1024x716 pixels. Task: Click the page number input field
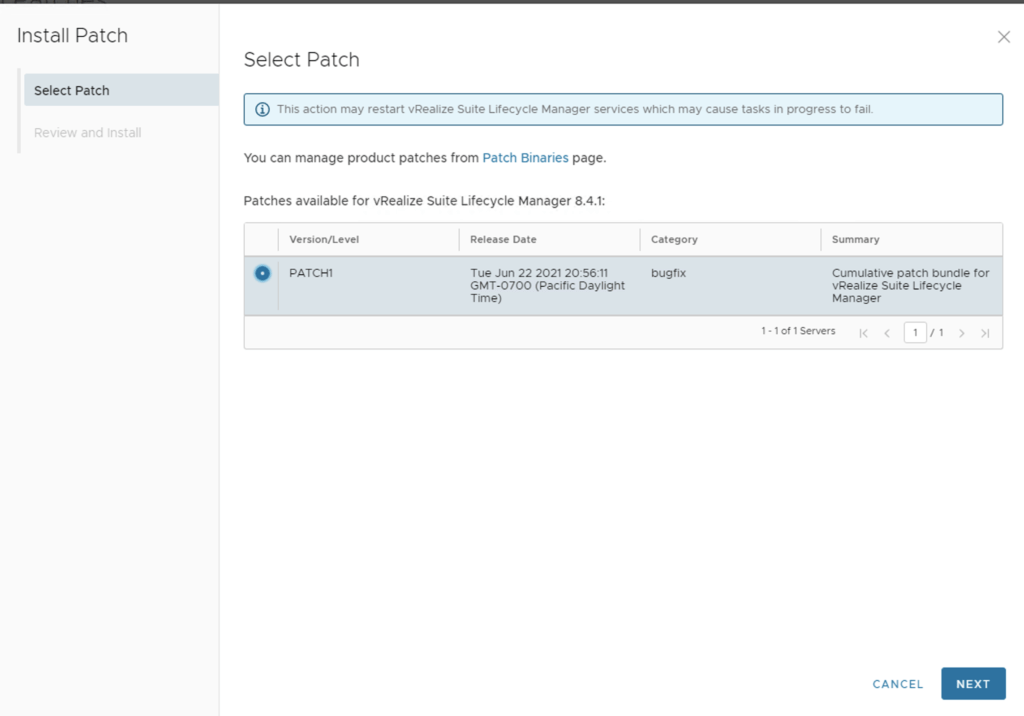pos(914,332)
